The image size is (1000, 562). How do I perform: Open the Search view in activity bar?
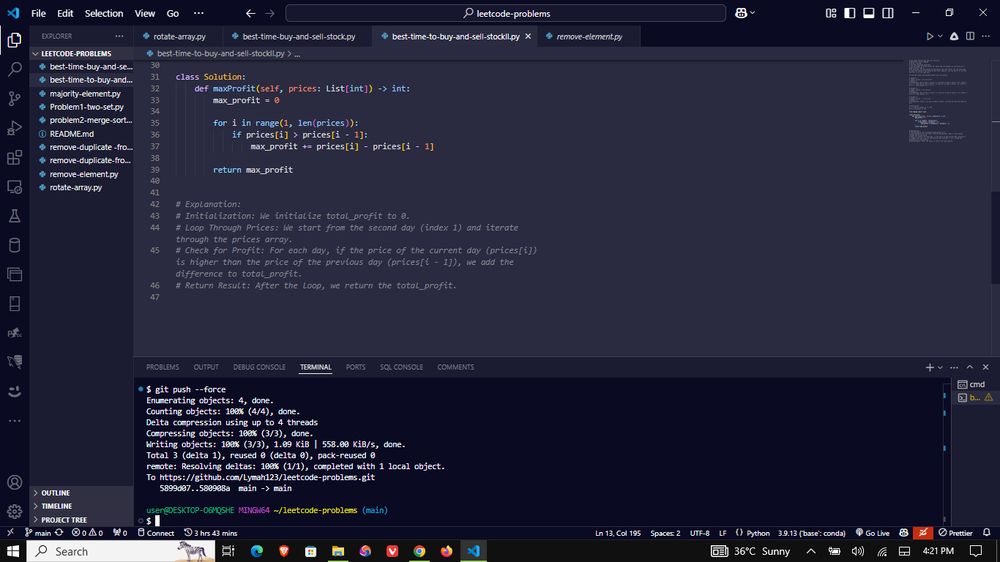[x=14, y=69]
